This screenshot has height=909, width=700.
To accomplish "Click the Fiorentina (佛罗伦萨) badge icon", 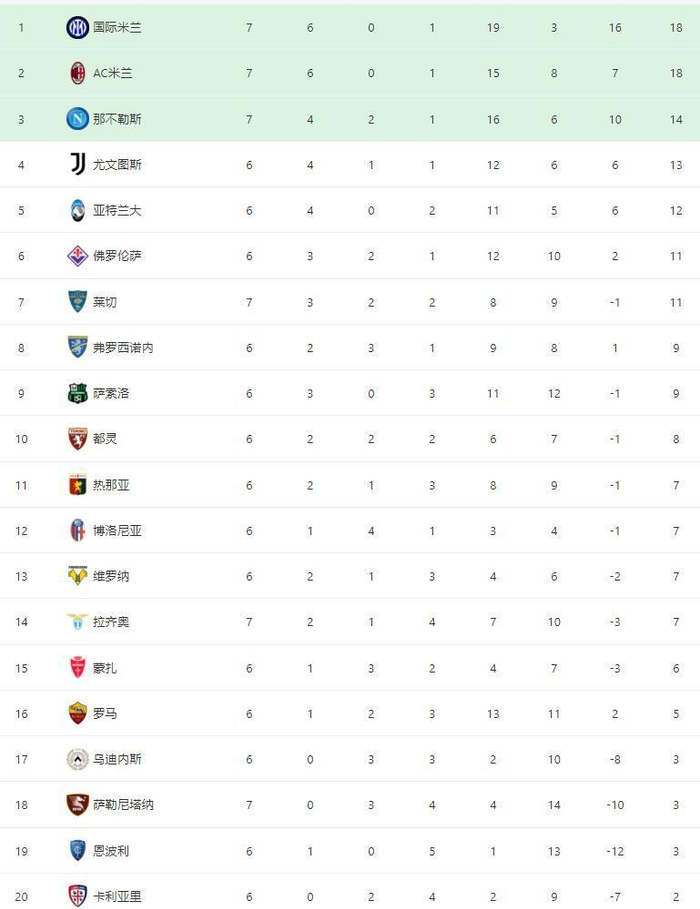I will (77, 256).
